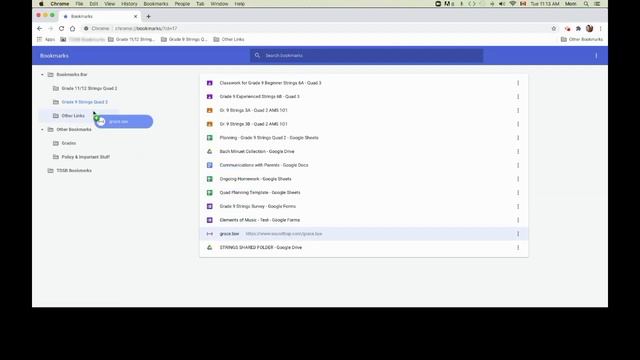This screenshot has width=640, height=360.
Task: Open the Bookmarks manager organize menu
Action: click(596, 56)
